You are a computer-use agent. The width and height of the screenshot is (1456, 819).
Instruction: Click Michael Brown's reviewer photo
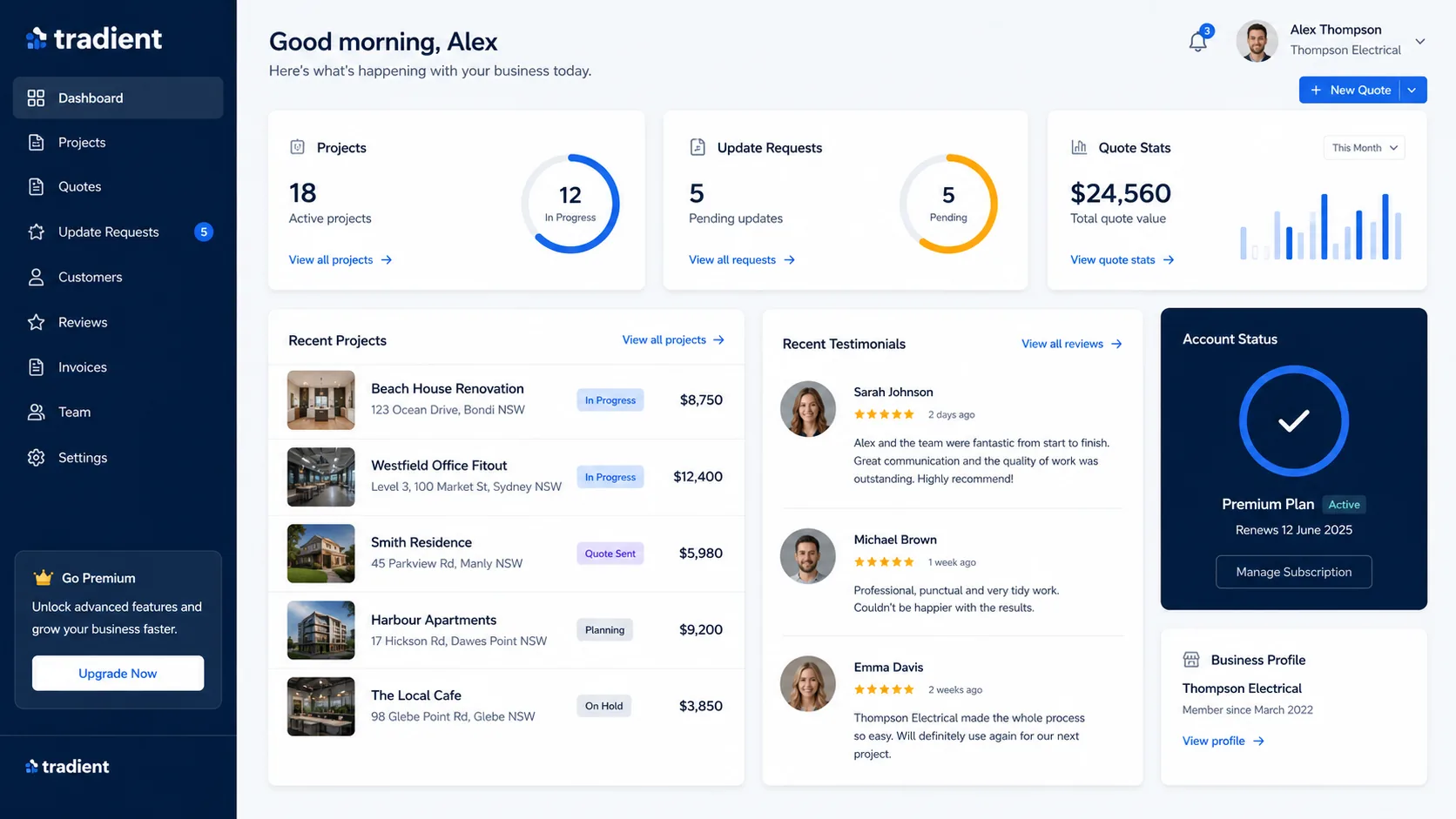[x=808, y=555]
